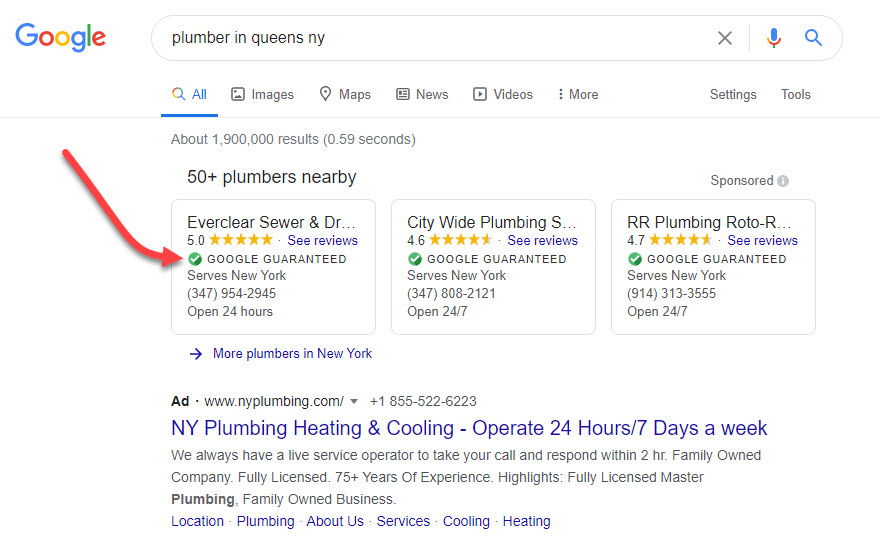
Task: Switch to the Maps tab
Action: (344, 94)
